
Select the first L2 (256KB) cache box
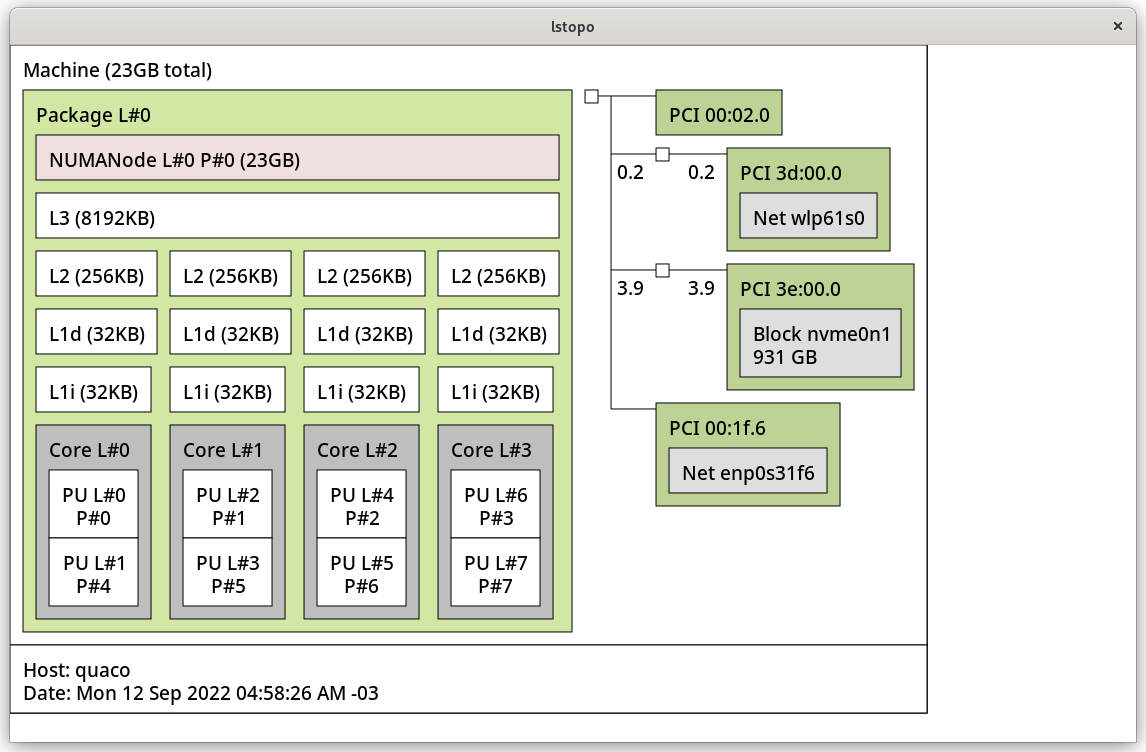(x=96, y=275)
